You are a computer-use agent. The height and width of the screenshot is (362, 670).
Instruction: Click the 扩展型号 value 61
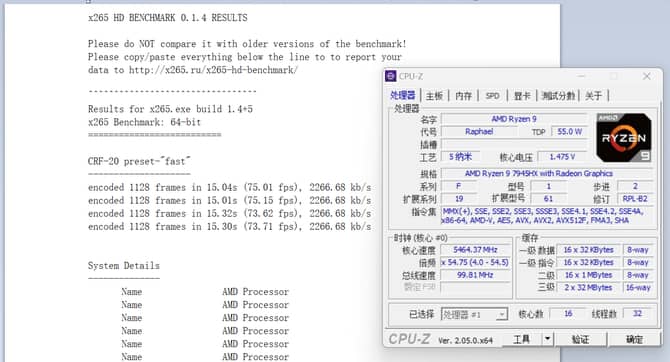click(x=548, y=199)
